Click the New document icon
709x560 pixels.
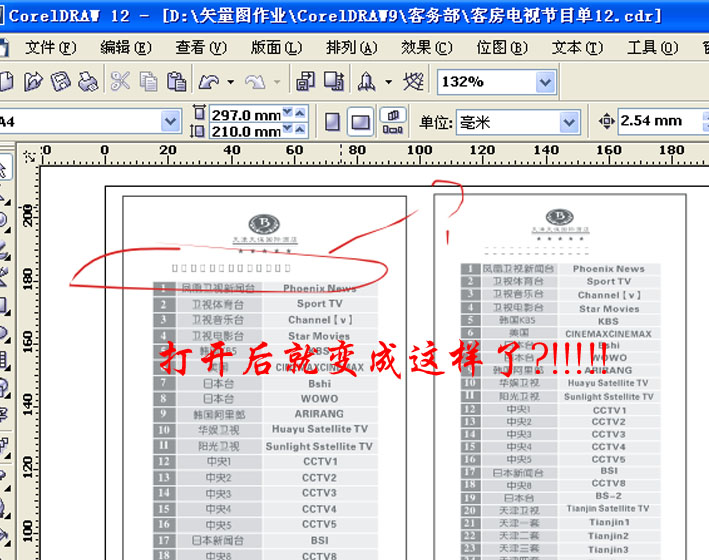click(5, 81)
